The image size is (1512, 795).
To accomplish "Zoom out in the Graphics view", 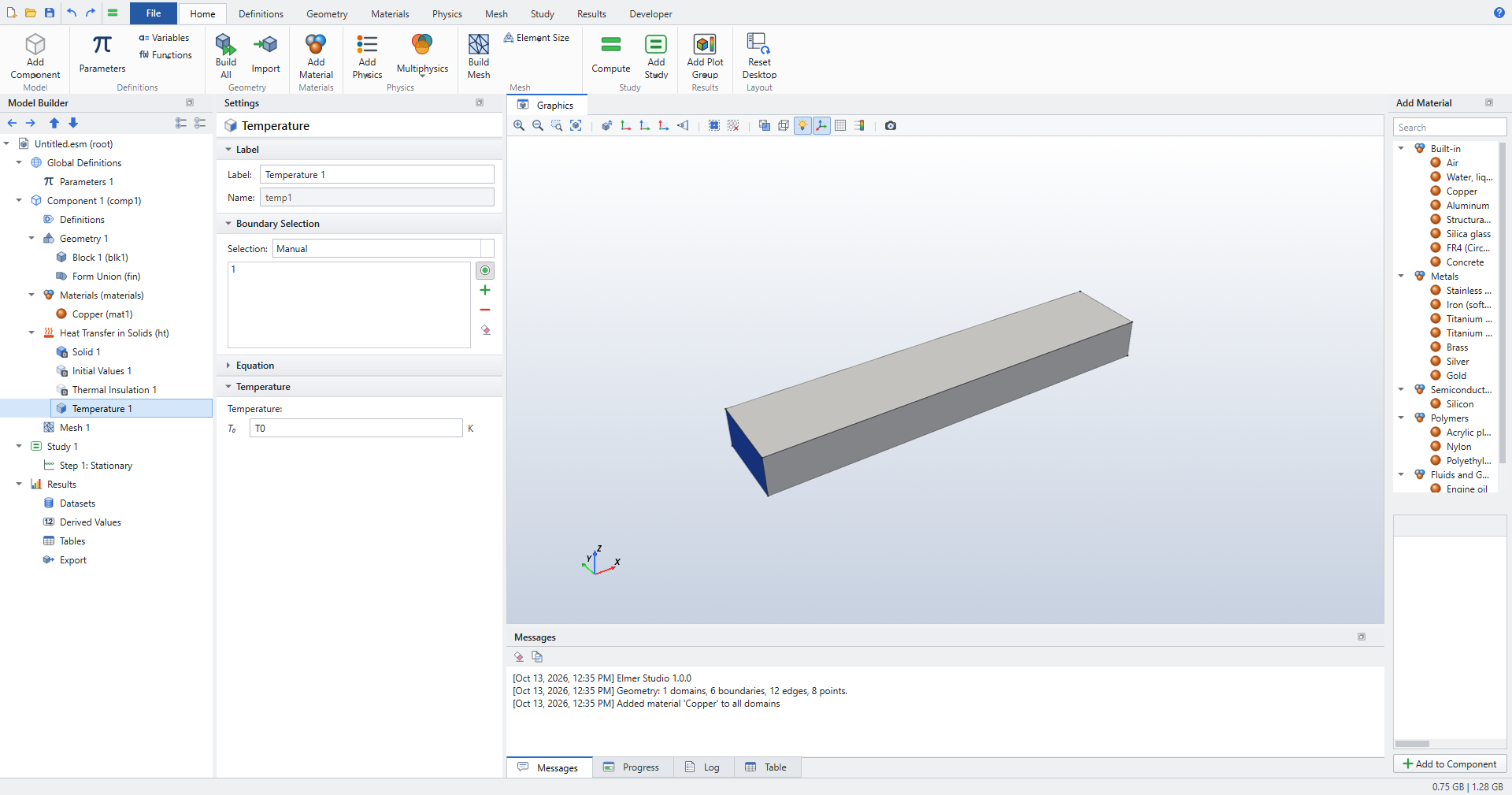I will (538, 125).
